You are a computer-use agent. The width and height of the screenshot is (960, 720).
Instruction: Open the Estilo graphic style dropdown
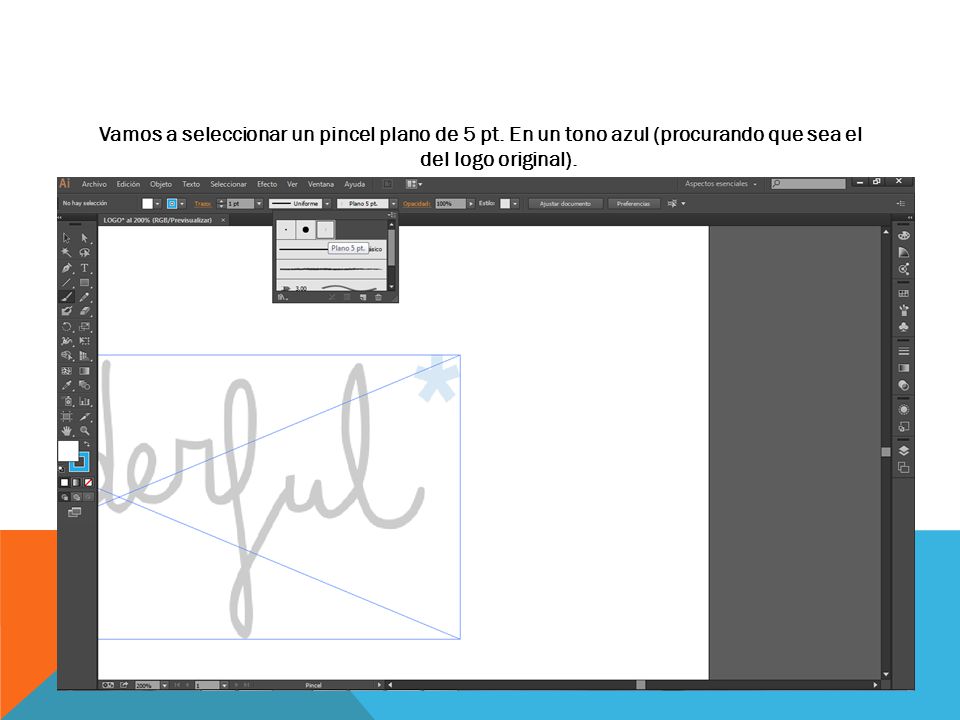coord(515,204)
